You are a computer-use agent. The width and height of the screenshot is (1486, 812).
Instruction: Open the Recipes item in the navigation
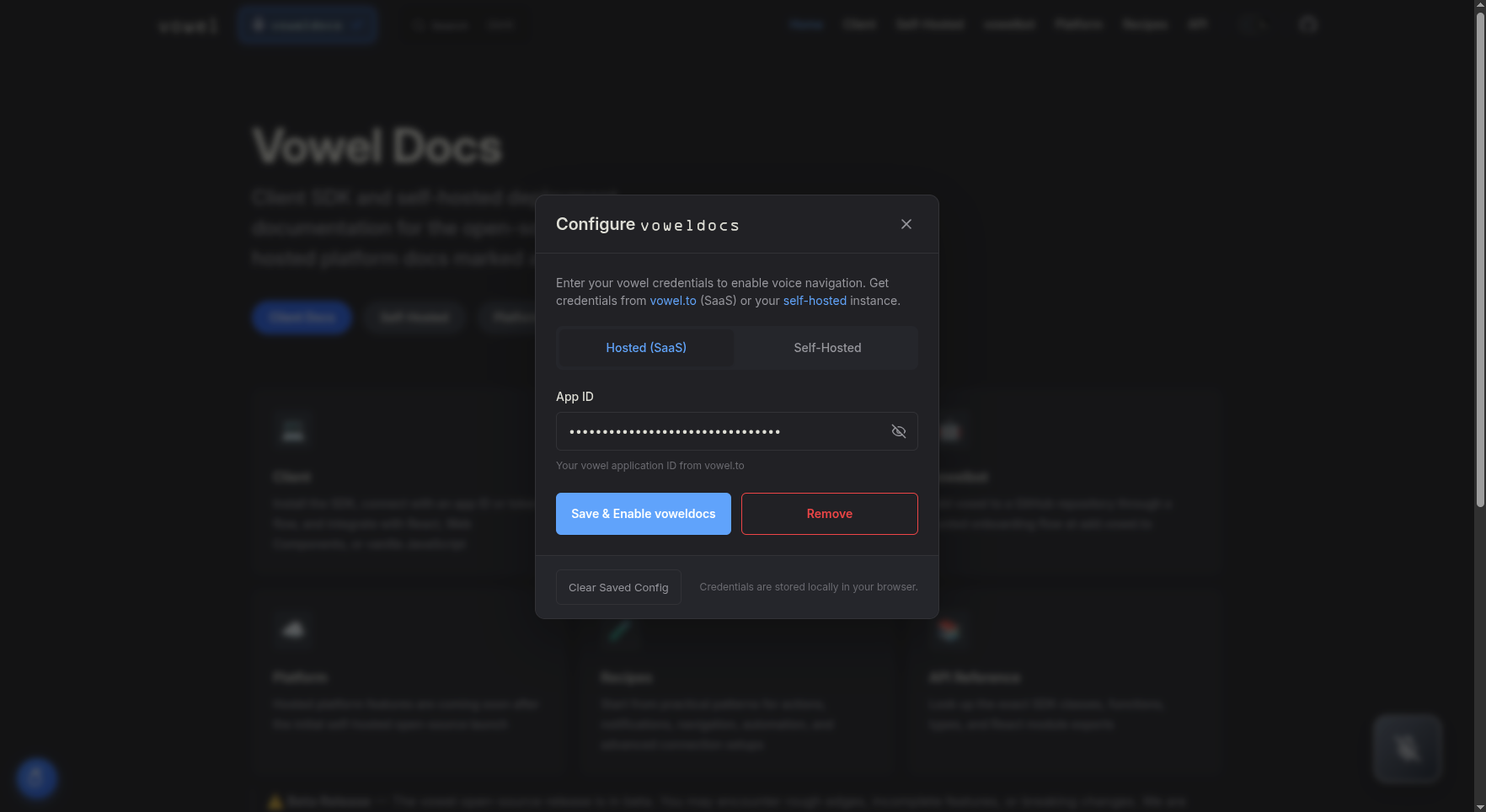pyautogui.click(x=1145, y=24)
